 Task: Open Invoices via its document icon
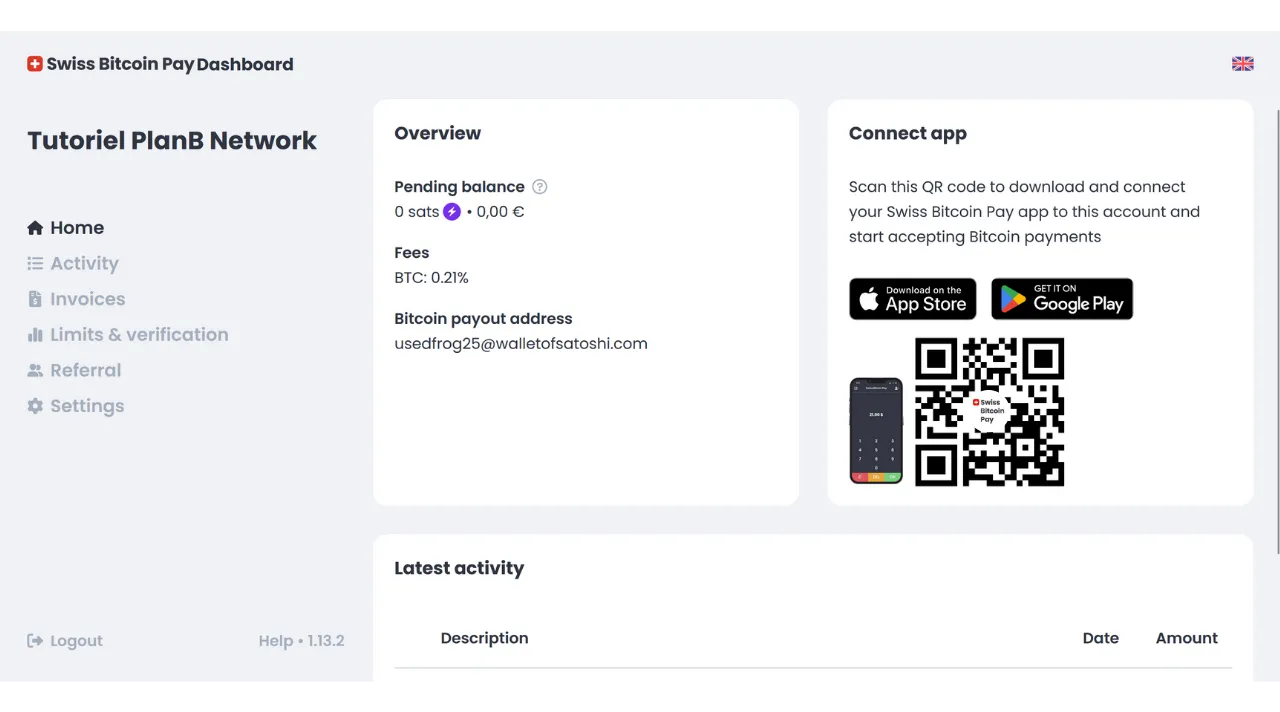pos(34,299)
